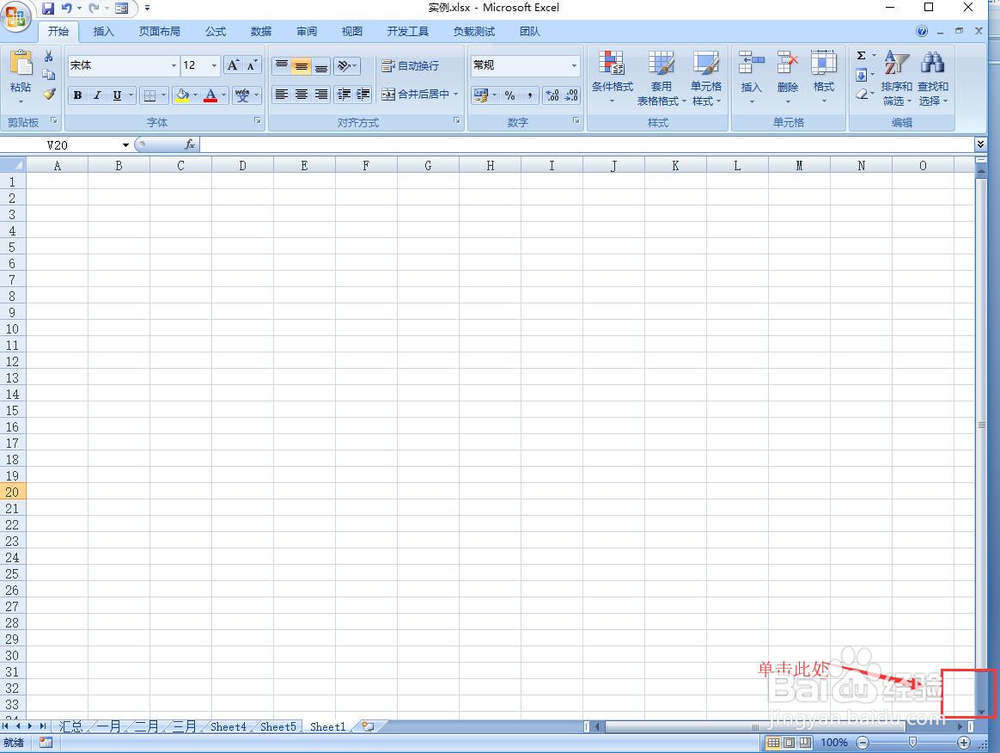
Task: Decrease indent of cell contents
Action: click(x=344, y=94)
